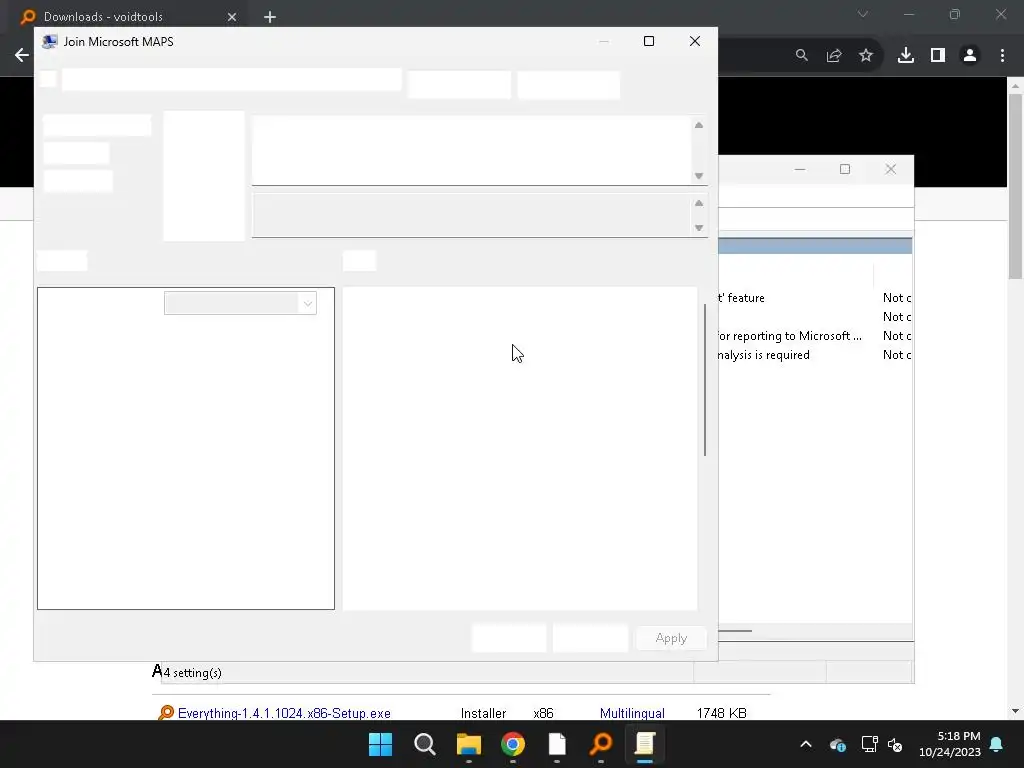Click the Apply button
This screenshot has height=768, width=1024.
point(671,638)
